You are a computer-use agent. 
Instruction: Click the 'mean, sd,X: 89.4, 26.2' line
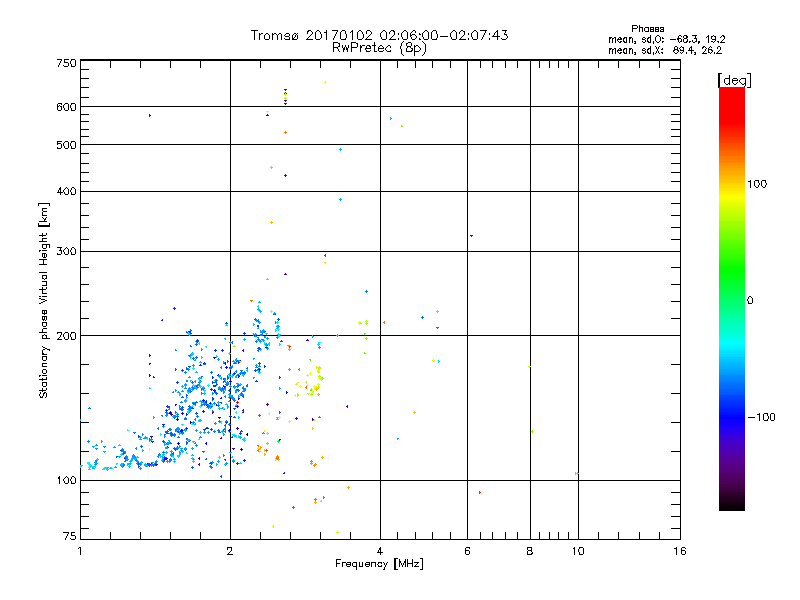tap(665, 51)
